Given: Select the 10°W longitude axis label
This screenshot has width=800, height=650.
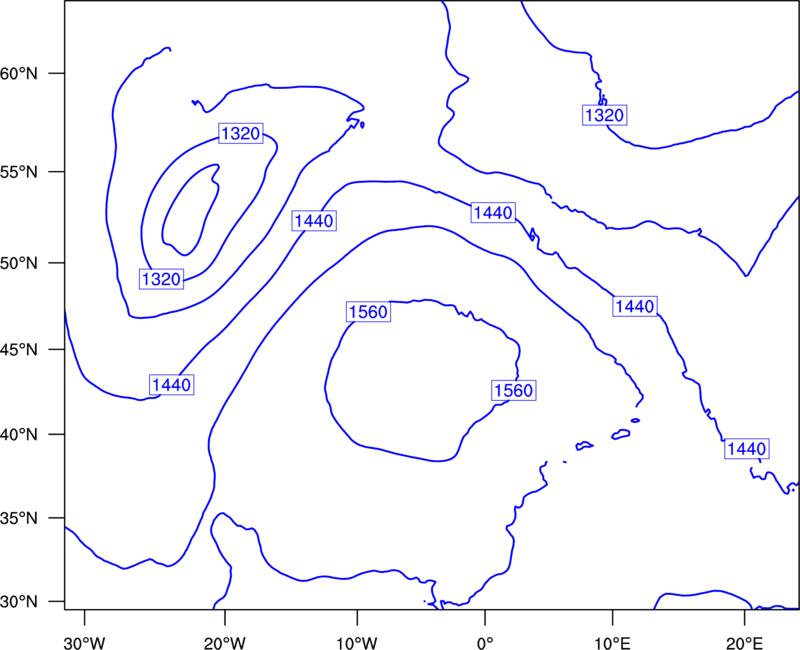Looking at the screenshot, I should [357, 643].
